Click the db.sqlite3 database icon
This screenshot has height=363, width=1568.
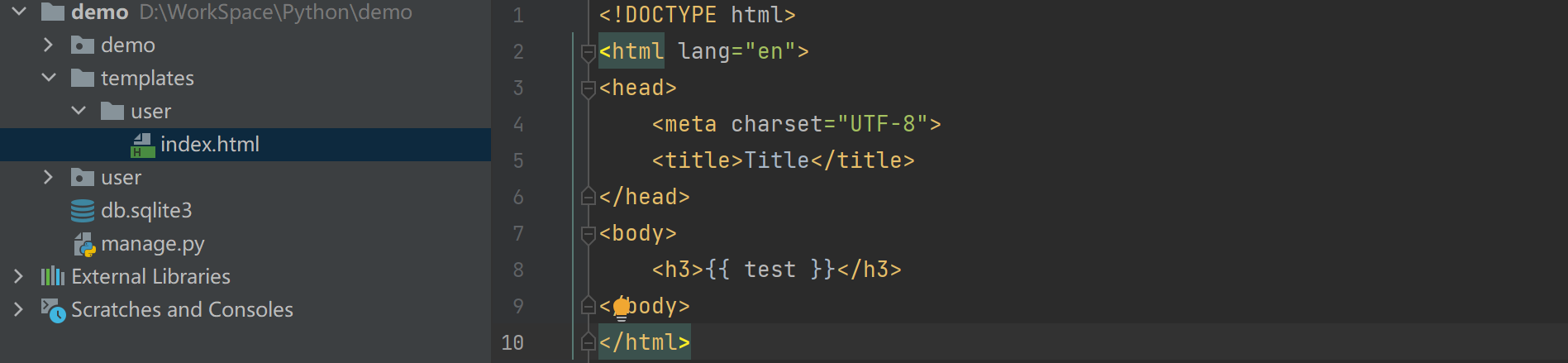point(83,211)
